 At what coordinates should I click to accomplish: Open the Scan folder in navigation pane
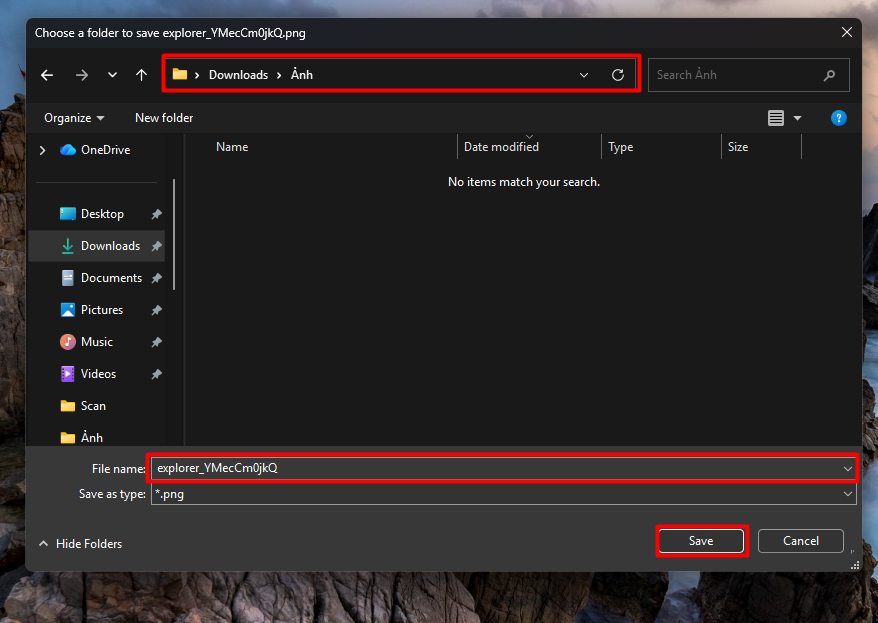[83, 406]
